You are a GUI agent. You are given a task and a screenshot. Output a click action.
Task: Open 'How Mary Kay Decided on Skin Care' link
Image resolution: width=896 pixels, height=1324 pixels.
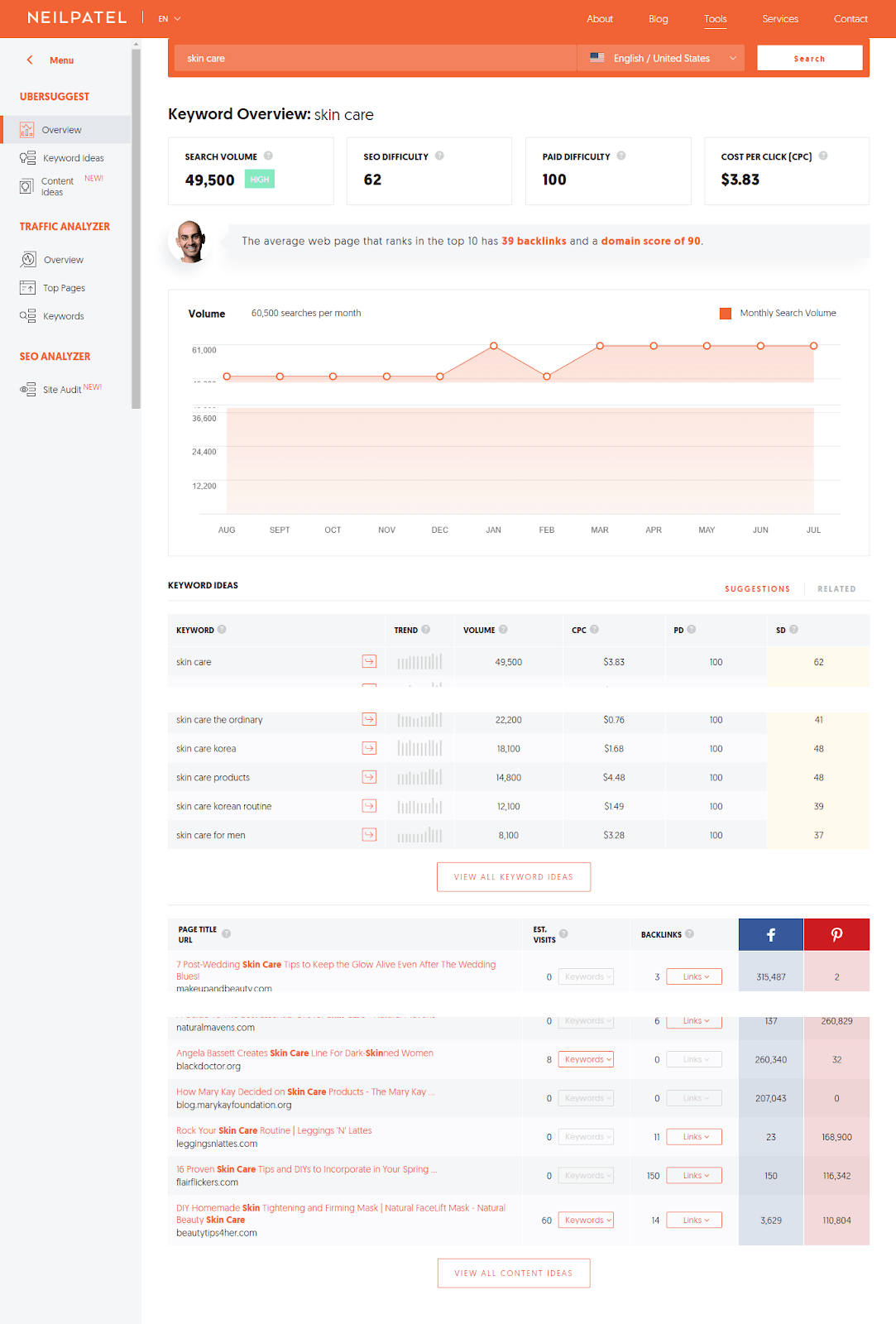pos(305,1092)
